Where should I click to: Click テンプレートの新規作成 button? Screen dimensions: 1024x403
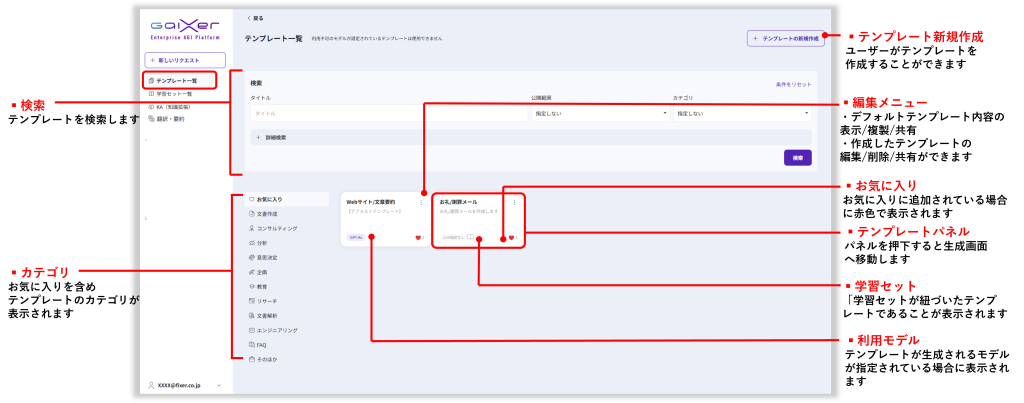coord(785,38)
